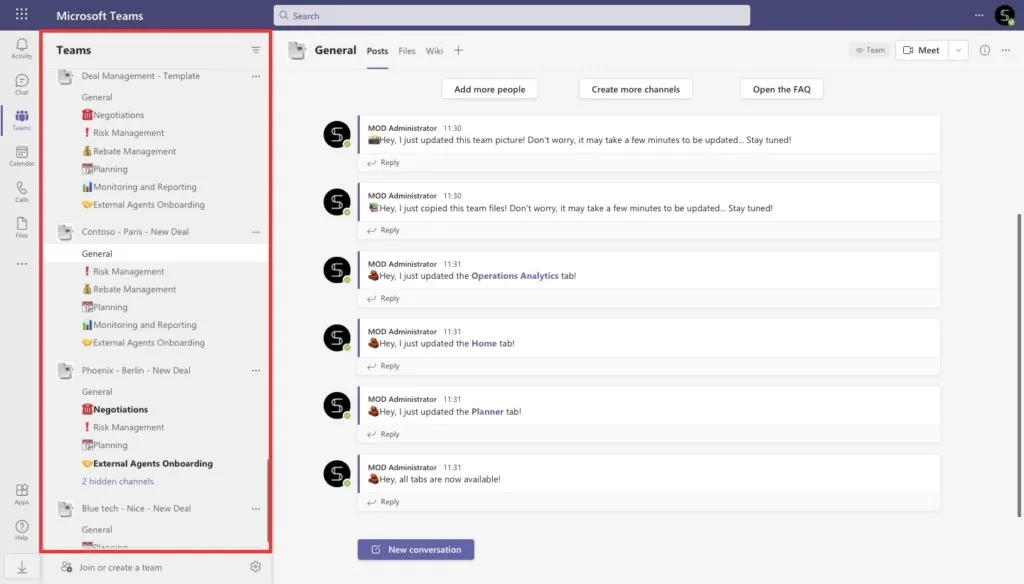Open the Apps store icon
Viewport: 1024px width, 584px height.
coord(22,494)
